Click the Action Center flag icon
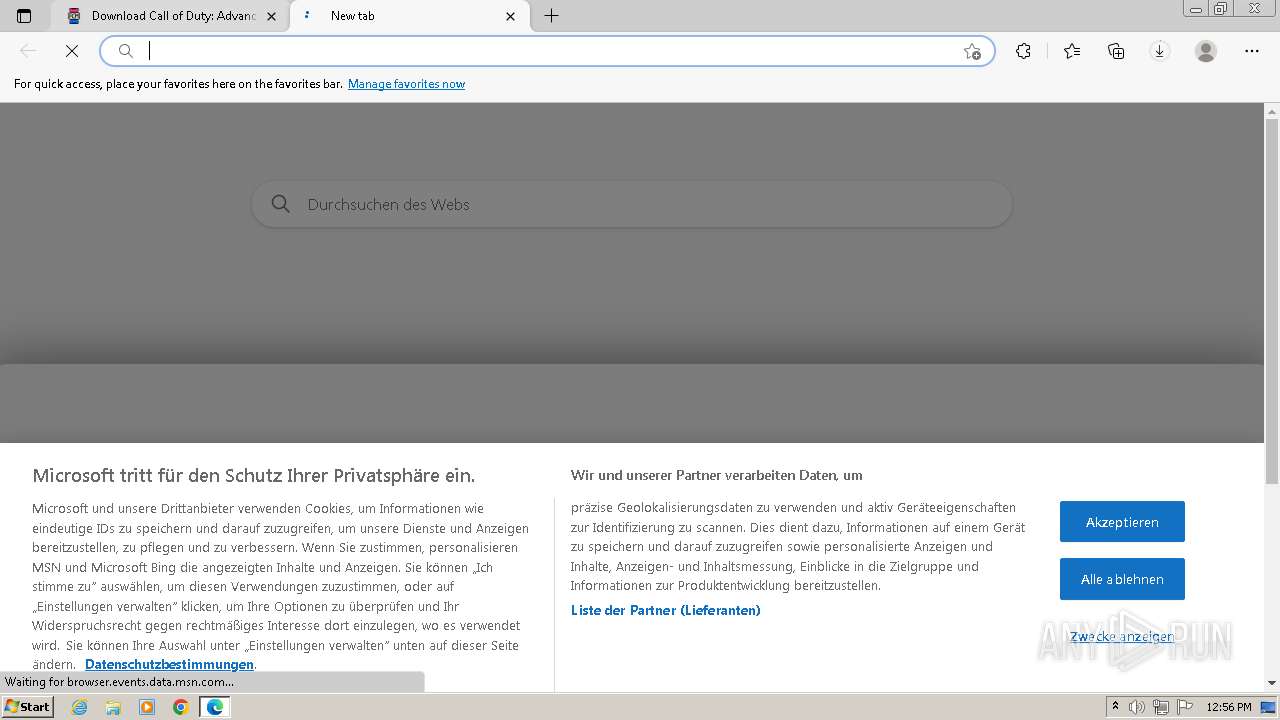This screenshot has height=720, width=1280. pyautogui.click(x=1184, y=707)
